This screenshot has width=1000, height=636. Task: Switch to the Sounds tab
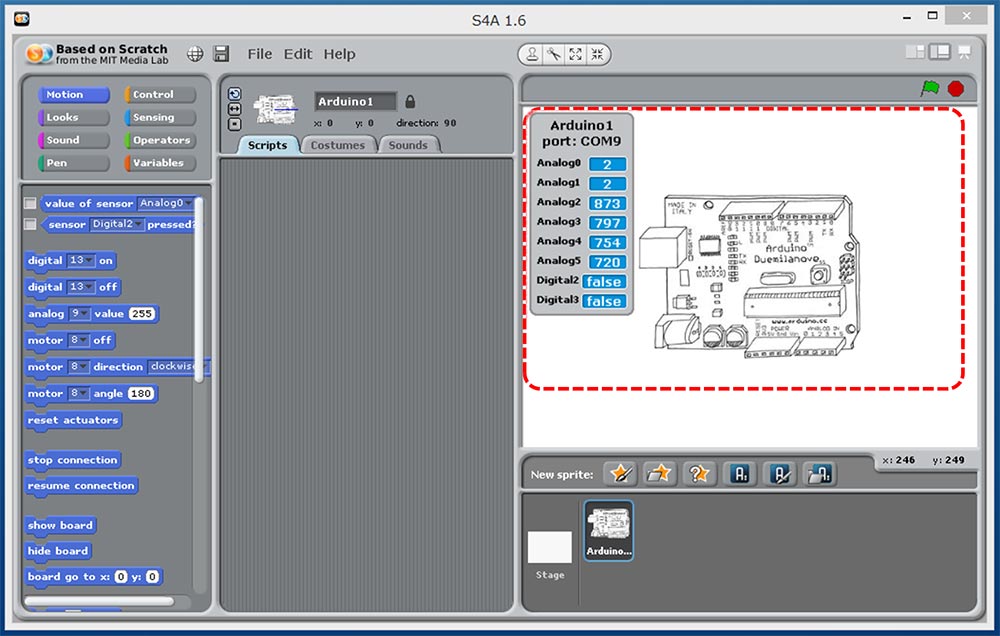click(x=408, y=145)
